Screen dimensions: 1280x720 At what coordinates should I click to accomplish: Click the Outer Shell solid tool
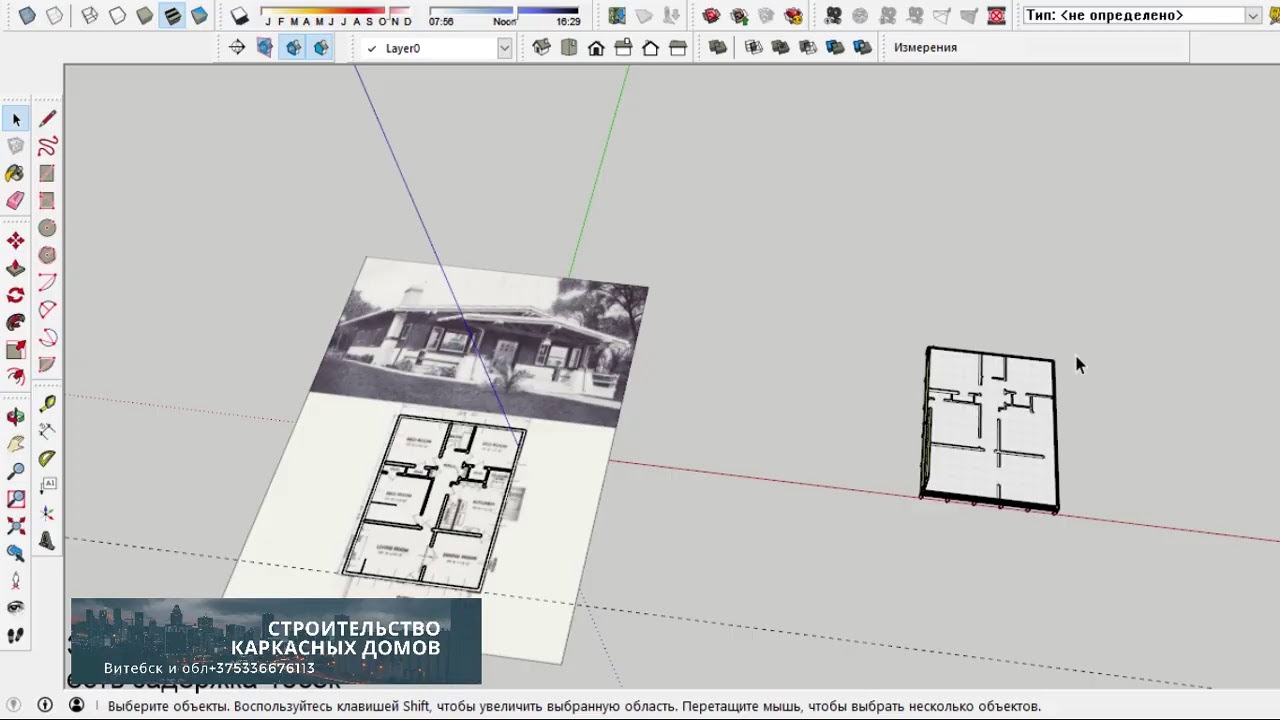(x=718, y=47)
